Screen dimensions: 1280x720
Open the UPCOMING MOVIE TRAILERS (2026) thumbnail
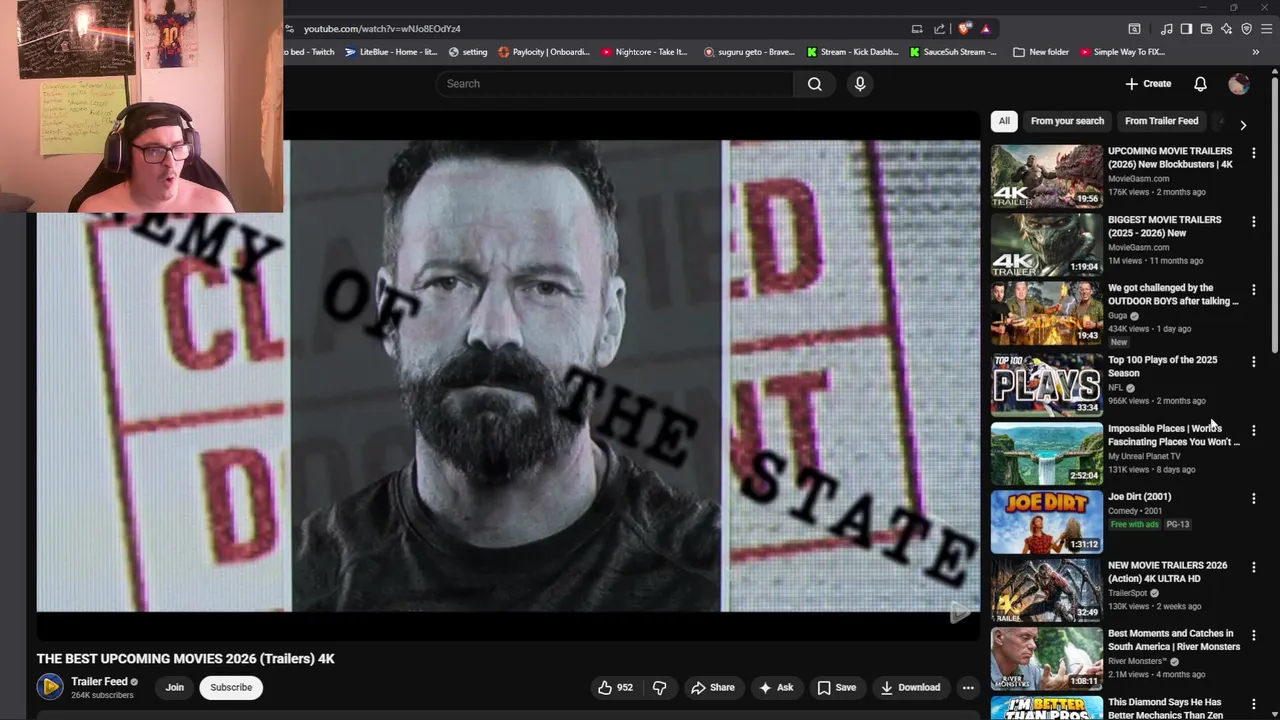click(x=1047, y=176)
